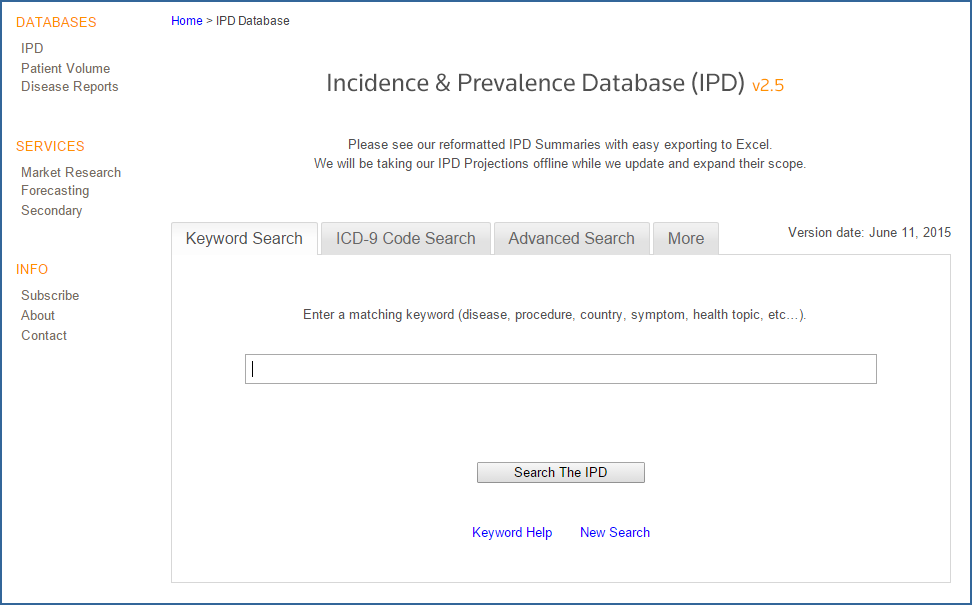This screenshot has width=972, height=605.
Task: Open the Market Research service page
Action: click(70, 172)
